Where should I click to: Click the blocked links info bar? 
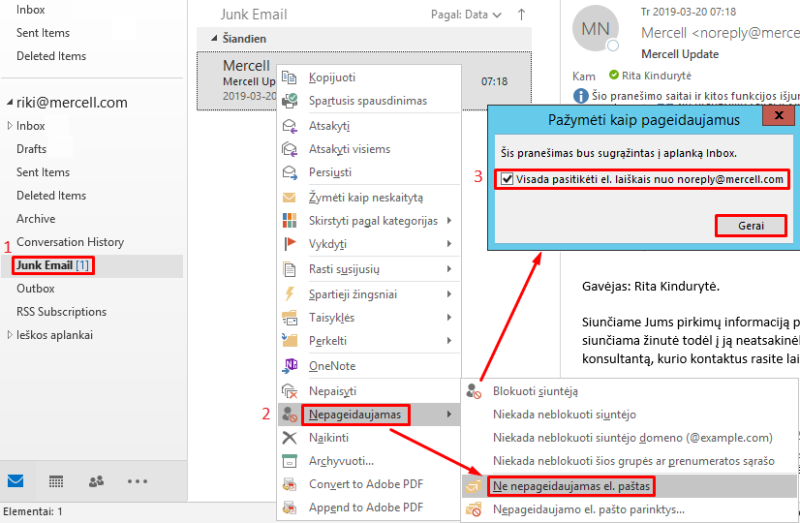687,96
